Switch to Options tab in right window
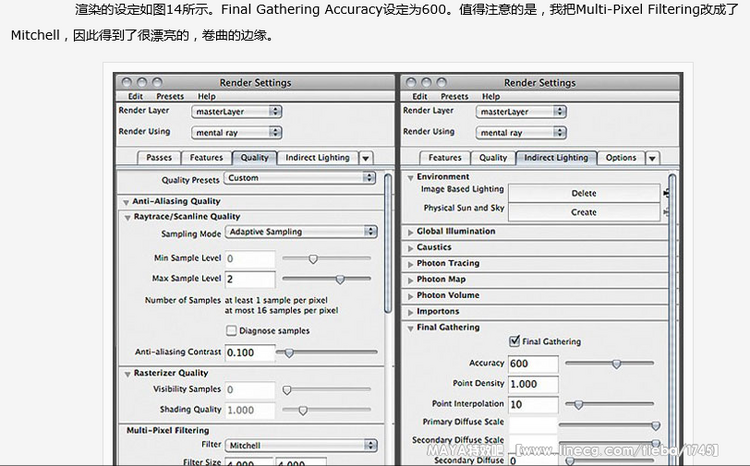Viewport: 750px width, 466px height. [621, 157]
